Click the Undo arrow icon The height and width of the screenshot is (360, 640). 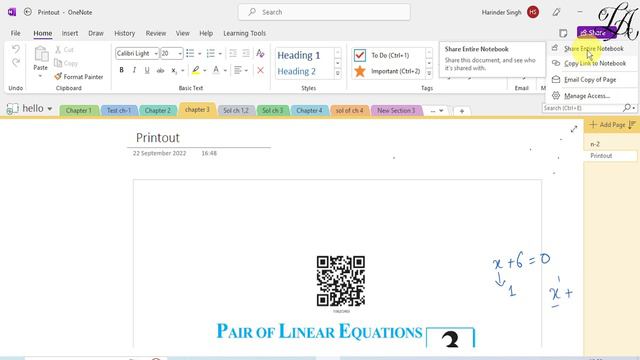16,50
